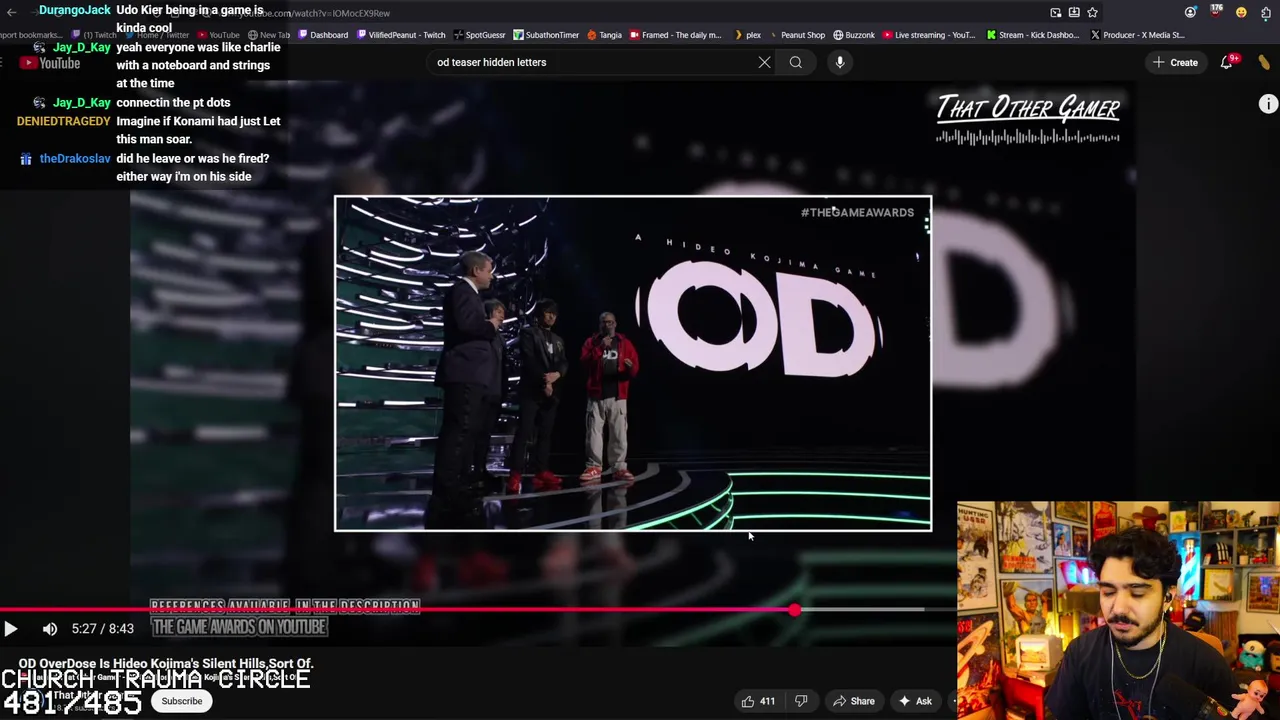Play the paused YouTube video

pyautogui.click(x=11, y=629)
